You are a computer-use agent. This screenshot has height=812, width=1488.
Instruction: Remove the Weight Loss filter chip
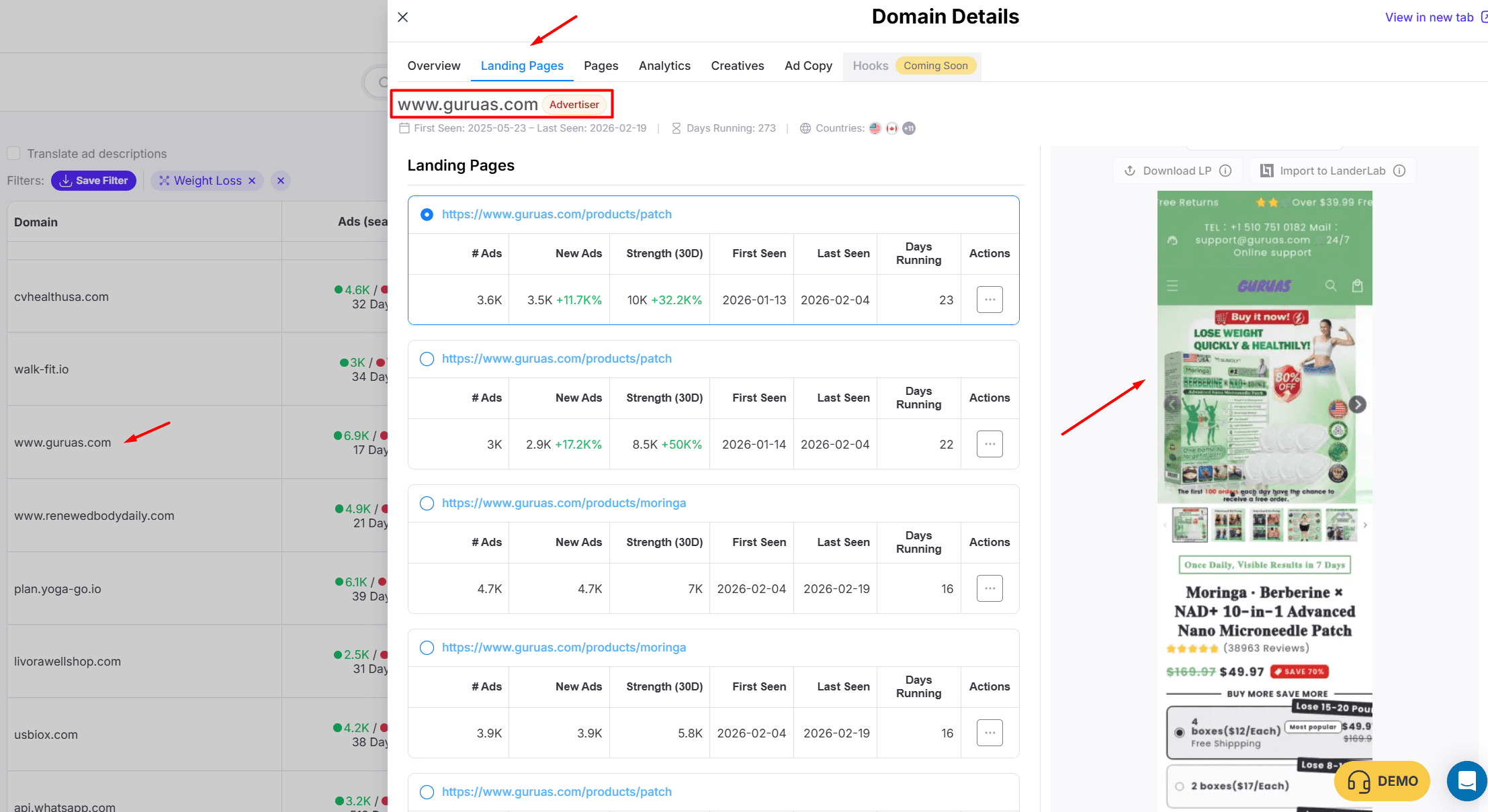click(252, 181)
